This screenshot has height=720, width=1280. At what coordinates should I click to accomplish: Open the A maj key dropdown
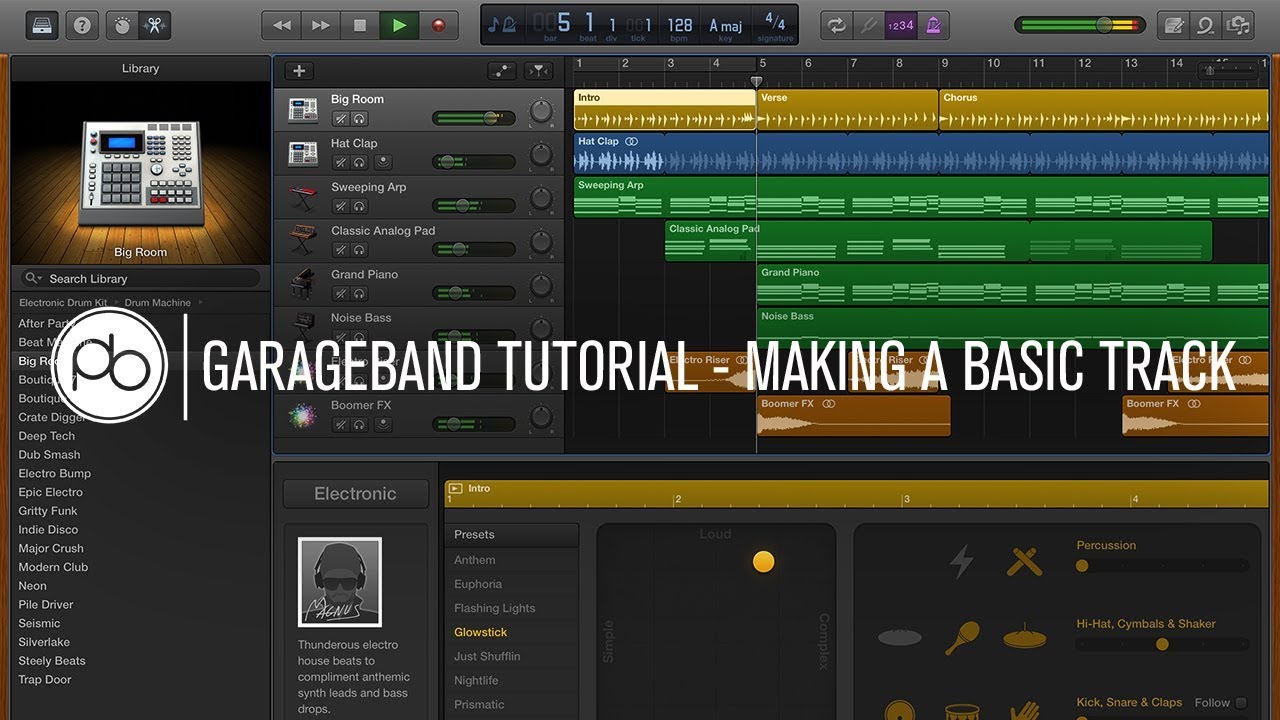click(x=726, y=26)
